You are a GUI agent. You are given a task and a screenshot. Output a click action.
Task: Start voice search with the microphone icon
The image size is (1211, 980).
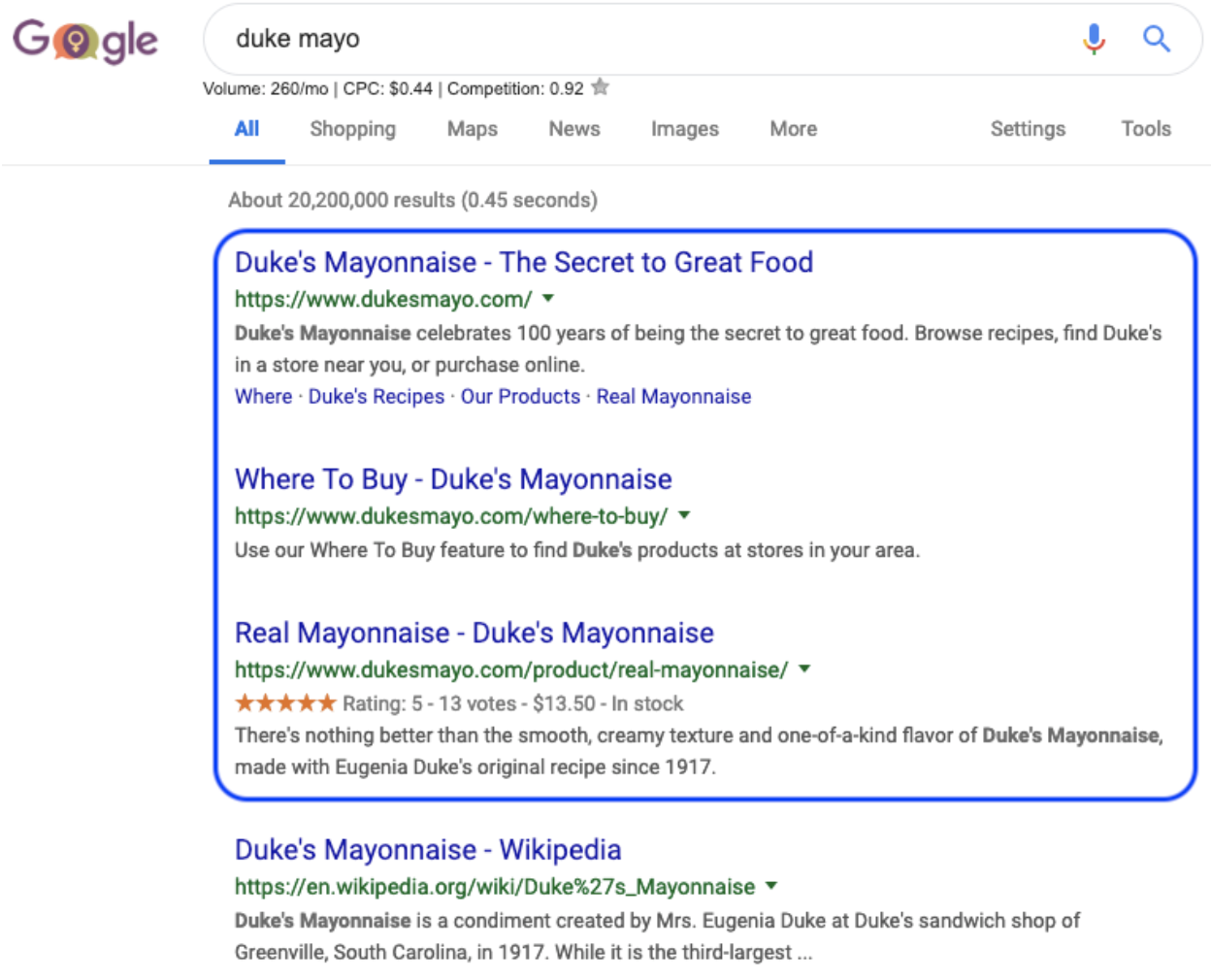pos(1094,39)
